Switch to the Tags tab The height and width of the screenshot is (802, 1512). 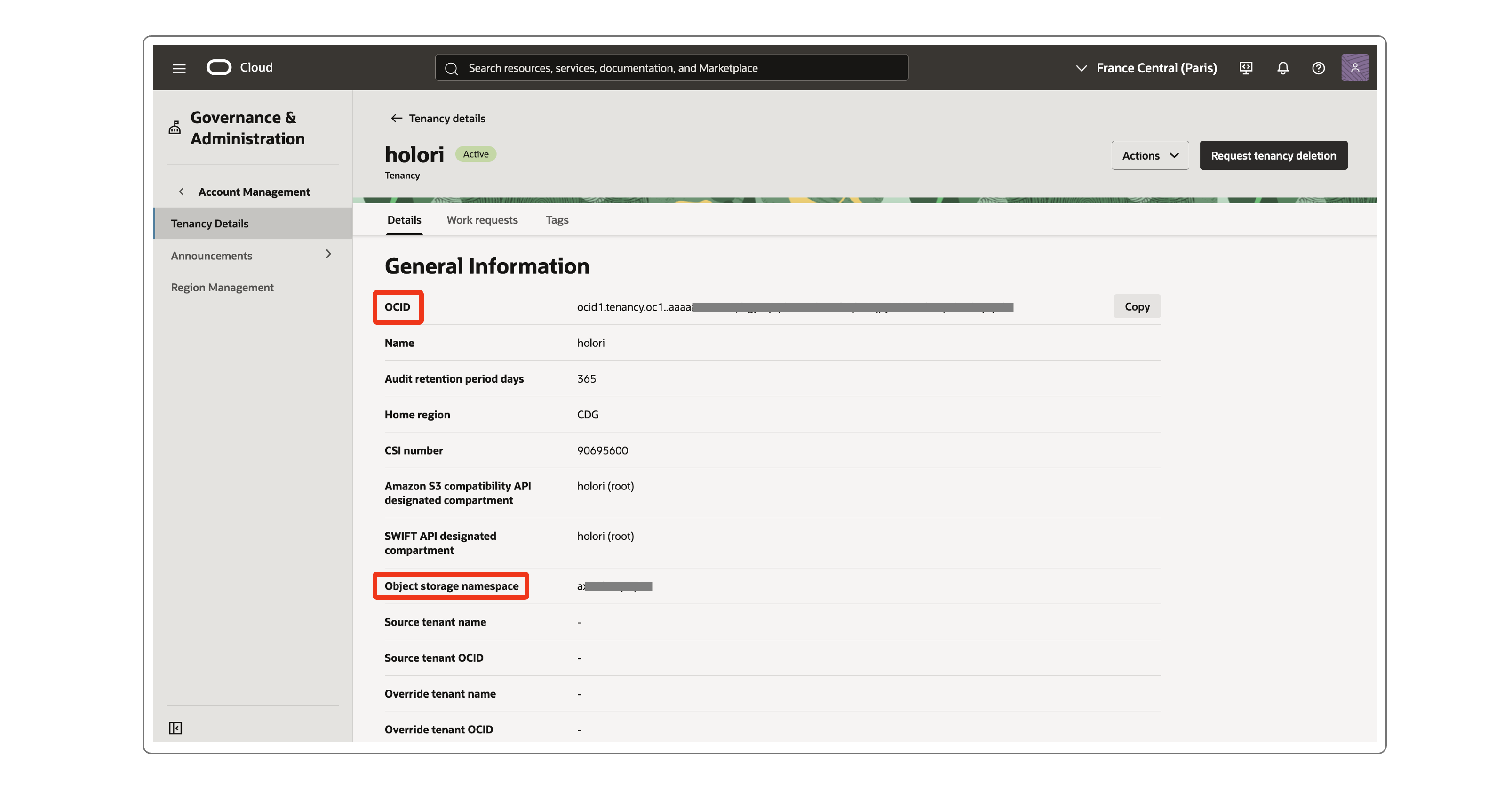(557, 220)
